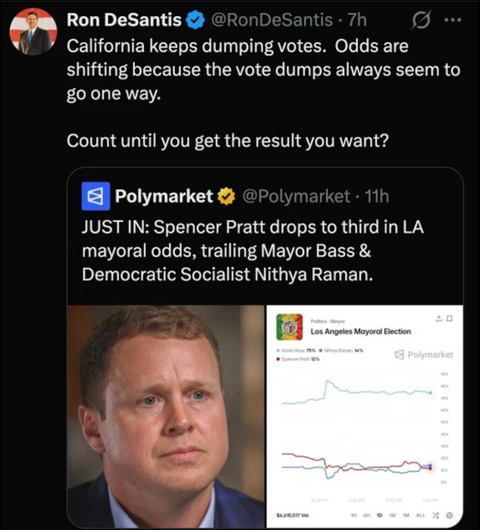Screen dimensions: 480x530
Task: Open the three-dot more options menu
Action: (453, 20)
